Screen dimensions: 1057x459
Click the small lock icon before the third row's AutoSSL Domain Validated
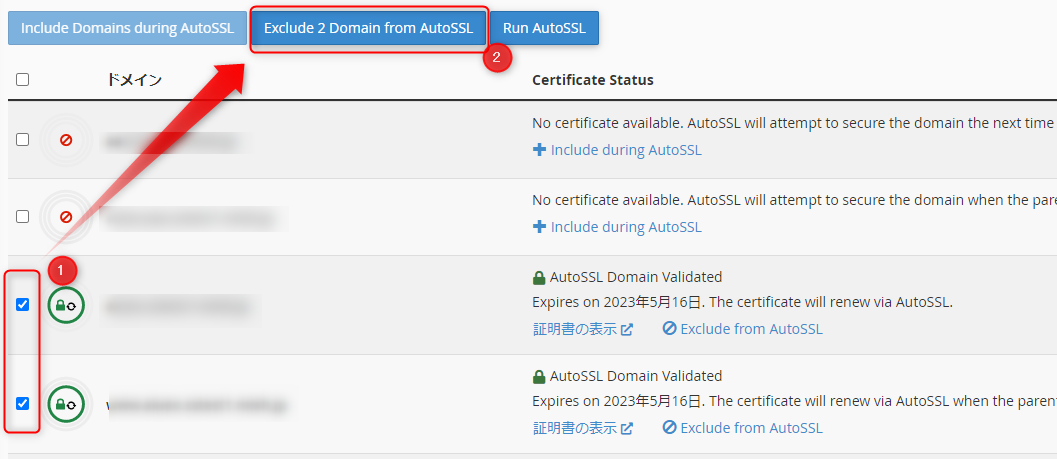coord(539,277)
